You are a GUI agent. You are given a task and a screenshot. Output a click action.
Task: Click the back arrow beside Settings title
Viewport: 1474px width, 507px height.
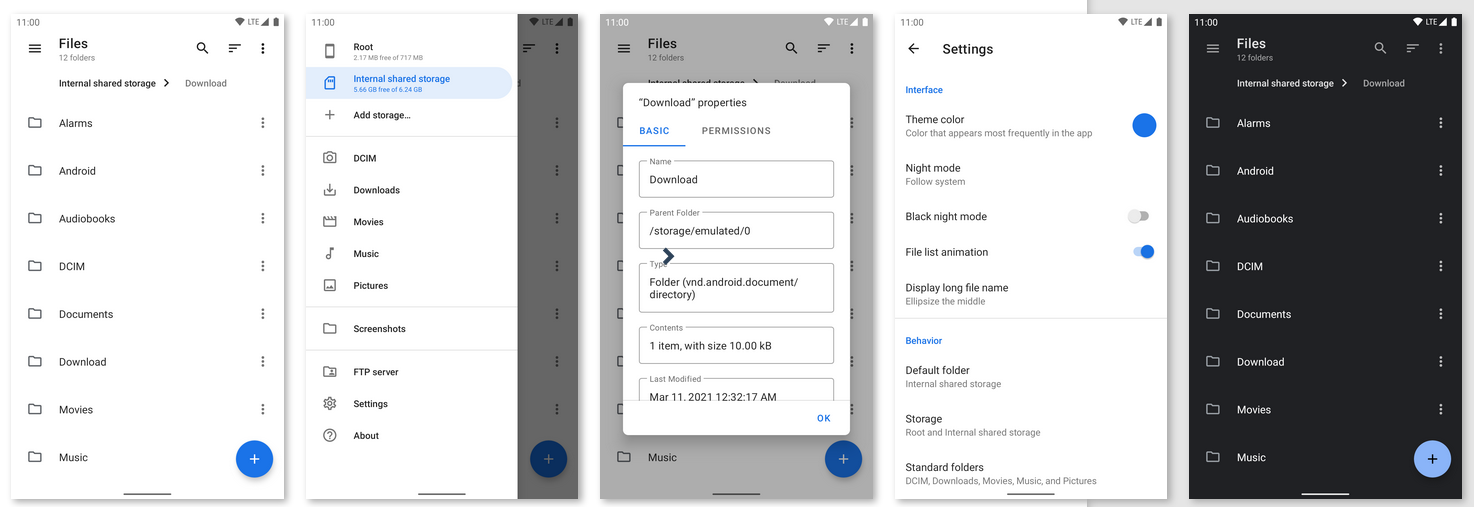point(913,49)
